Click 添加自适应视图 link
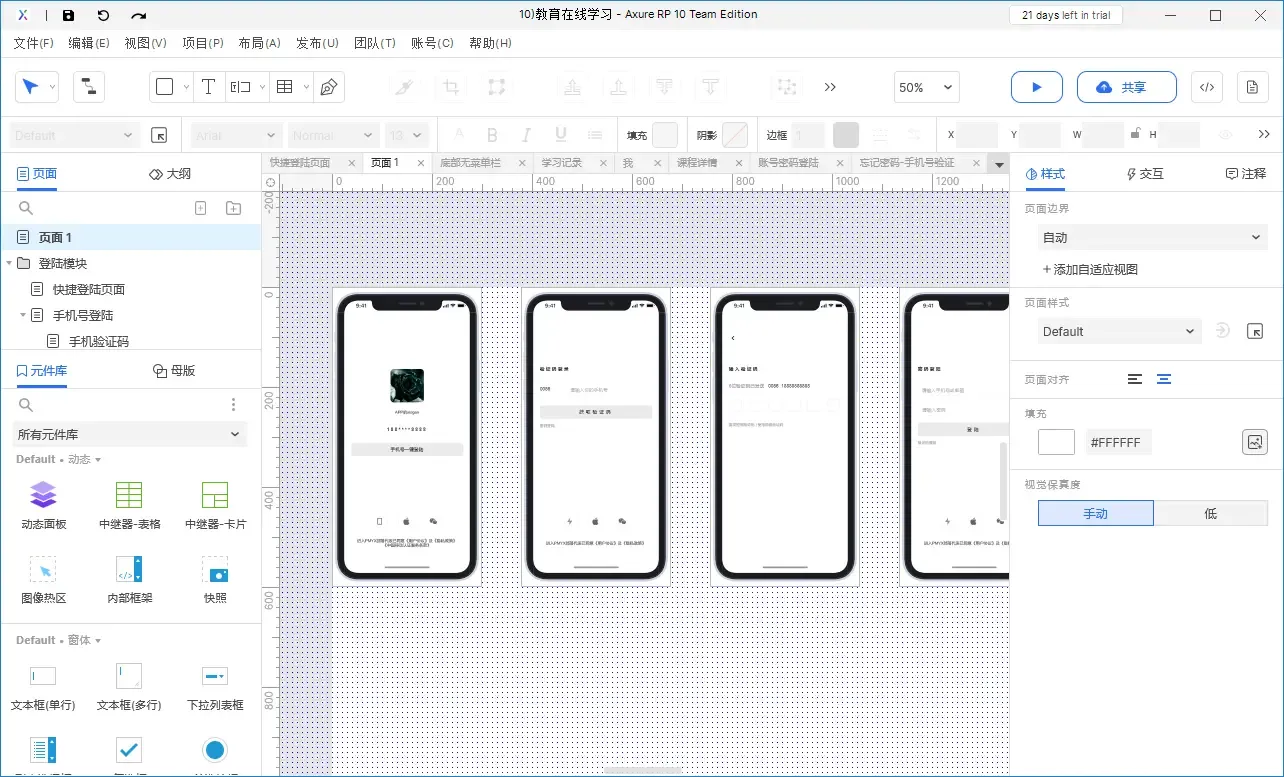This screenshot has height=777, width=1284. point(1090,269)
